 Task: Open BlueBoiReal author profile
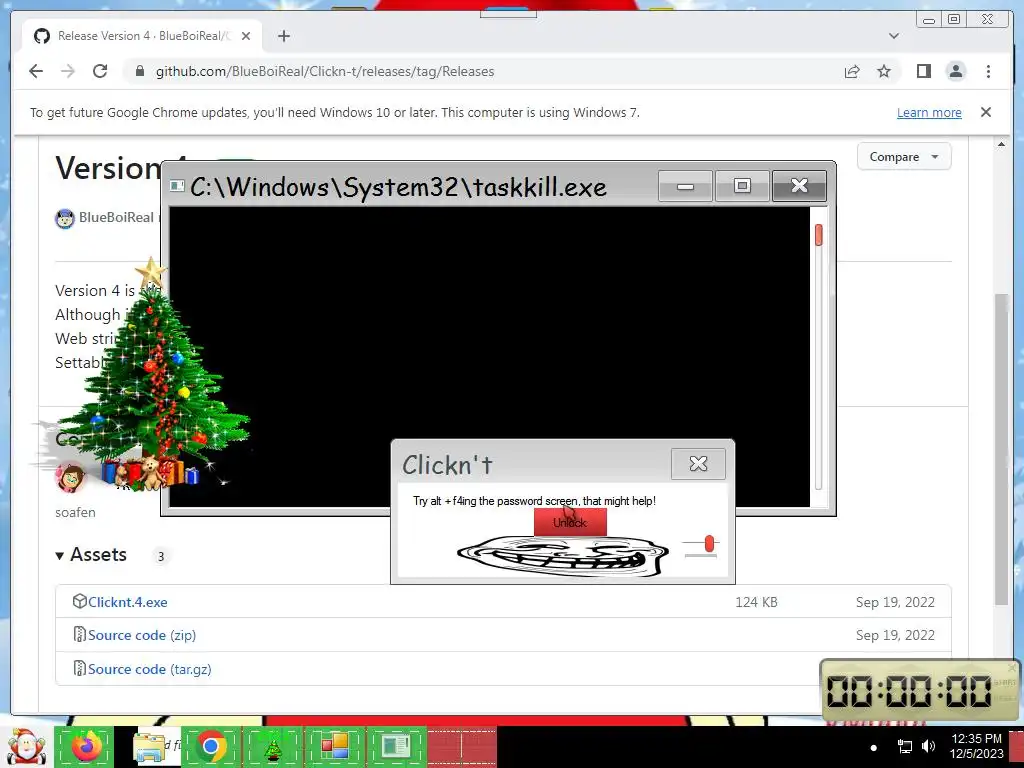116,217
